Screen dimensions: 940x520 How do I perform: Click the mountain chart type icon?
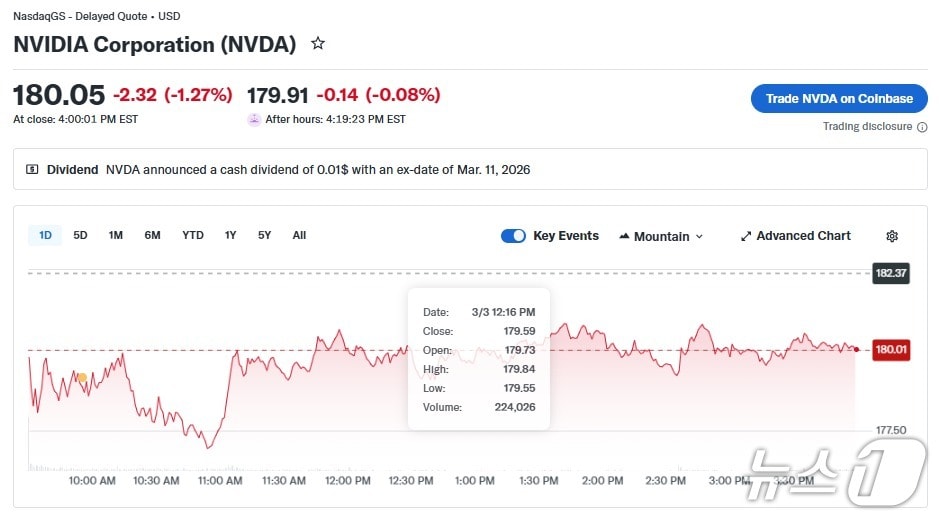tap(624, 236)
